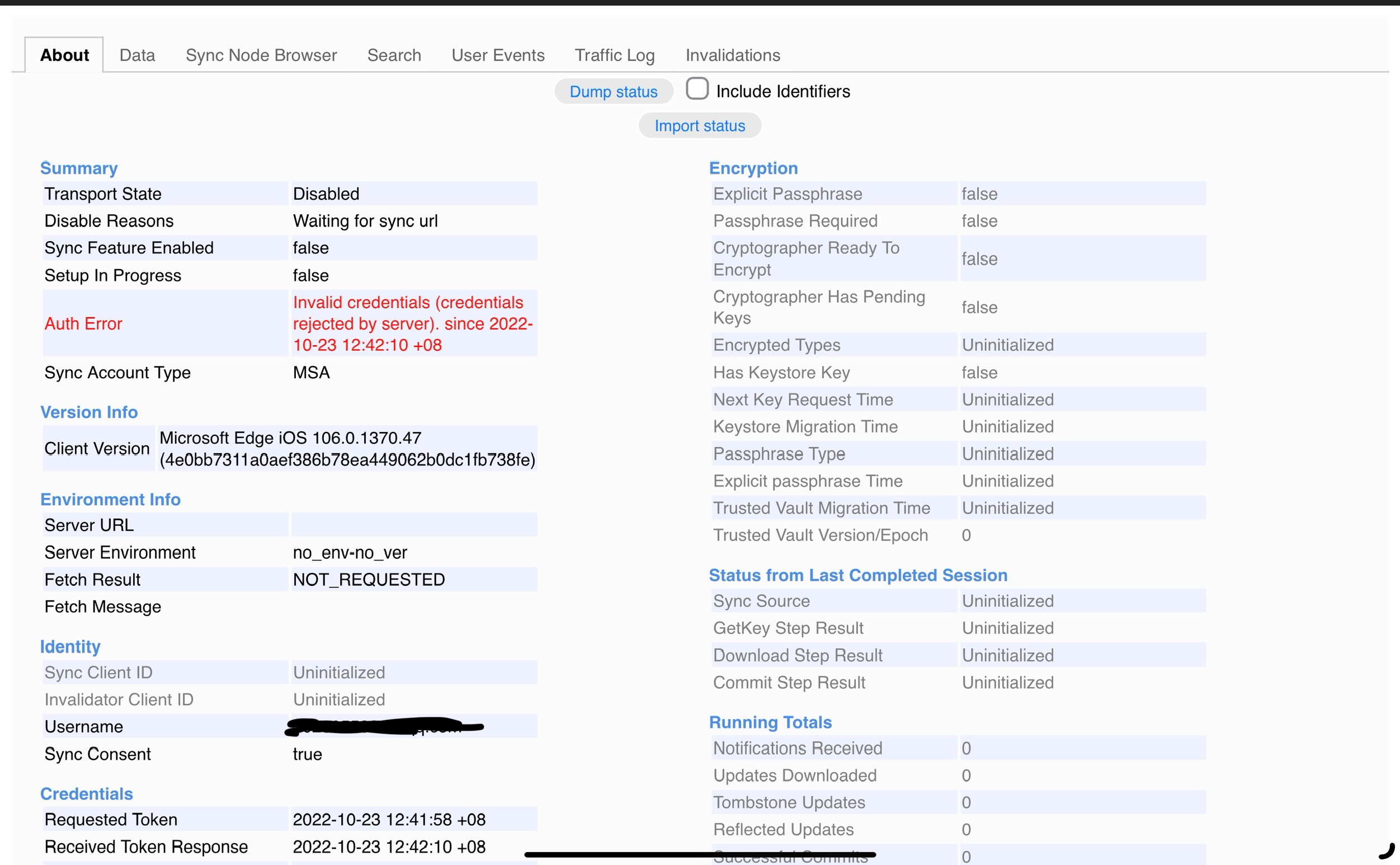Switch to the Search tab

point(394,55)
